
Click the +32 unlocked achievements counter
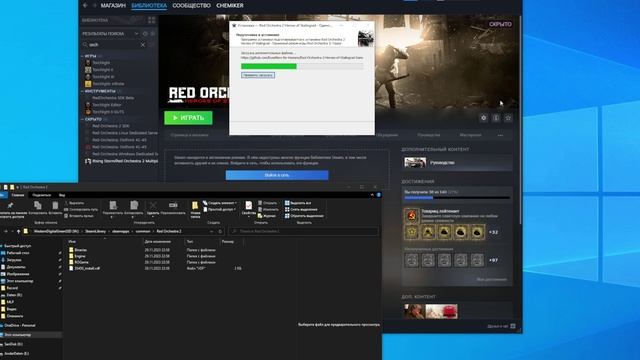pos(493,232)
